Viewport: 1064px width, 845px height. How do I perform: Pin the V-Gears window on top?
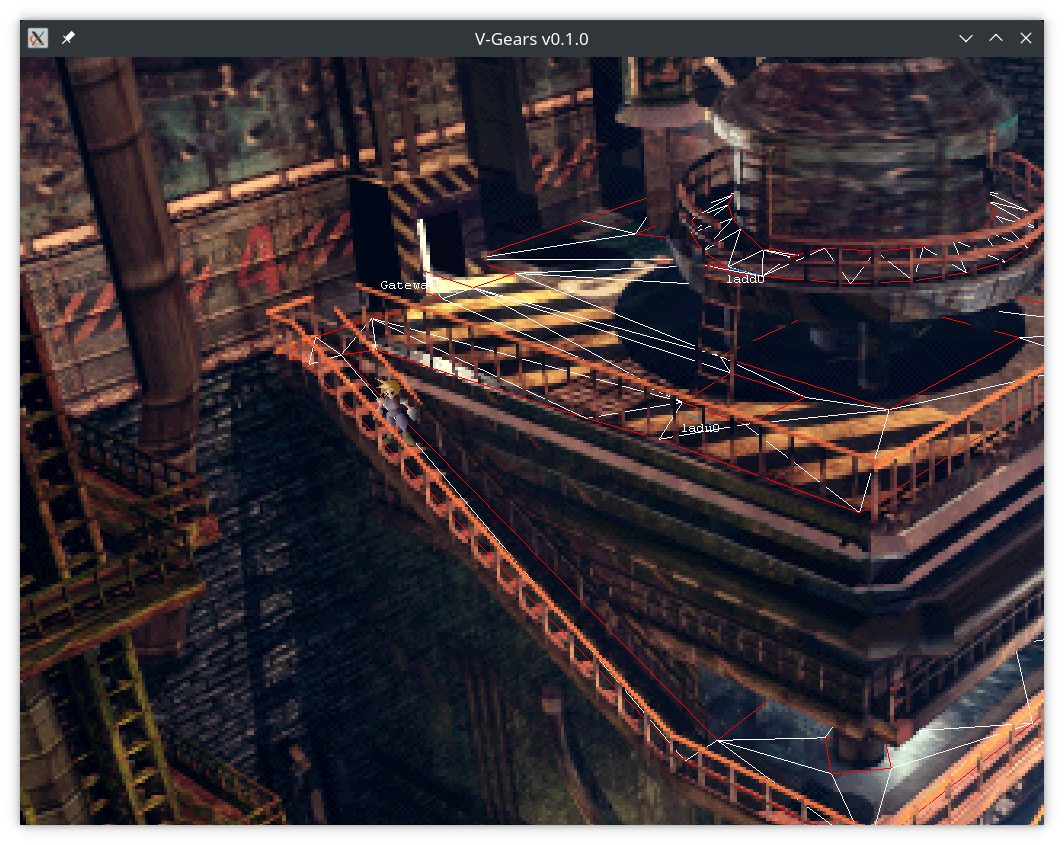(68, 38)
